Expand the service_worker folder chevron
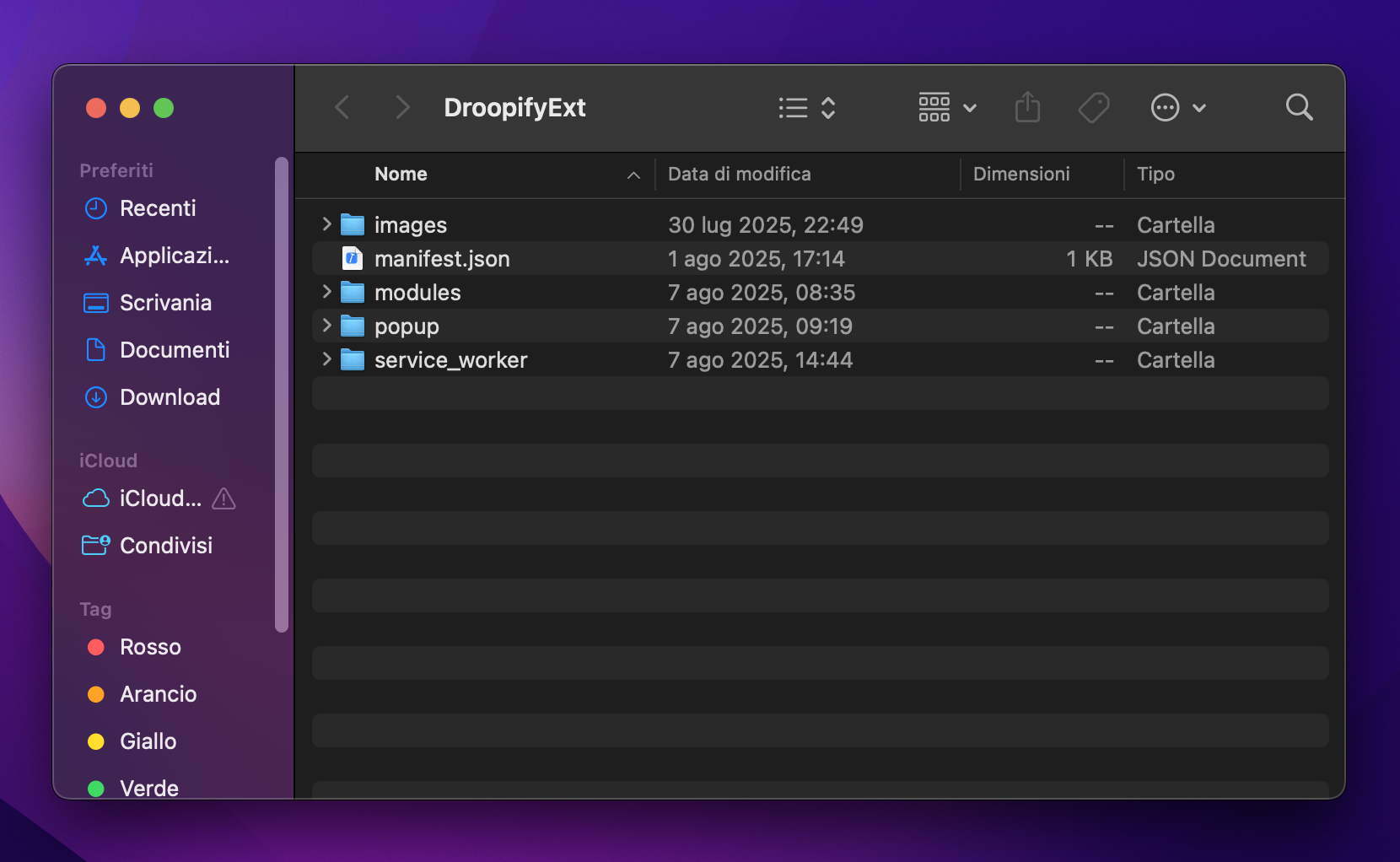The image size is (1400, 862). point(326,358)
